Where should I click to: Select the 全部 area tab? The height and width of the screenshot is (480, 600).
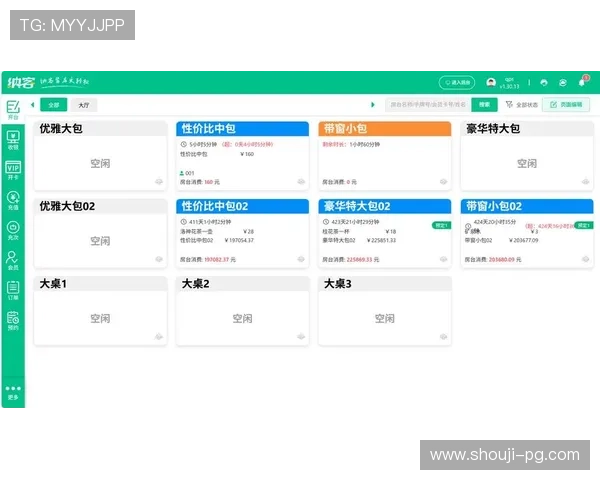point(54,104)
